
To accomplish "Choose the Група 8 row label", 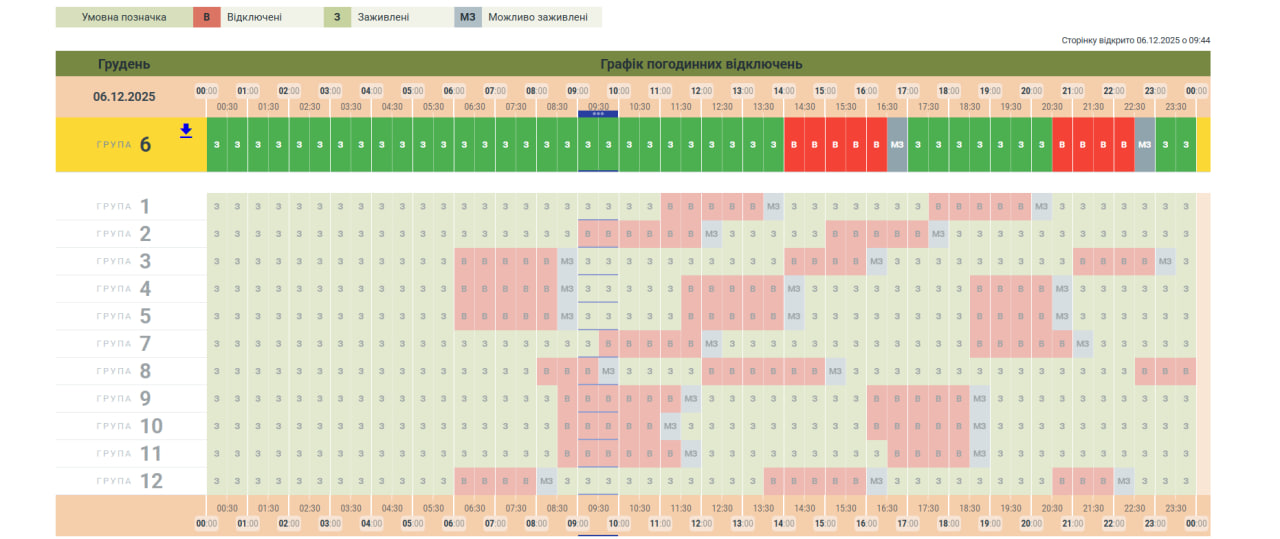I will [x=124, y=371].
